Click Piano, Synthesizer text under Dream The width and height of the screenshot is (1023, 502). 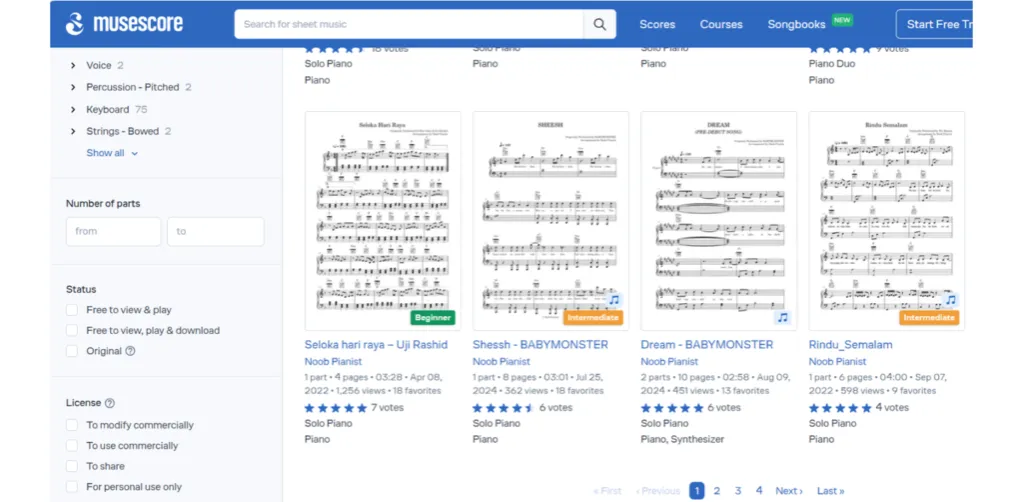[682, 439]
